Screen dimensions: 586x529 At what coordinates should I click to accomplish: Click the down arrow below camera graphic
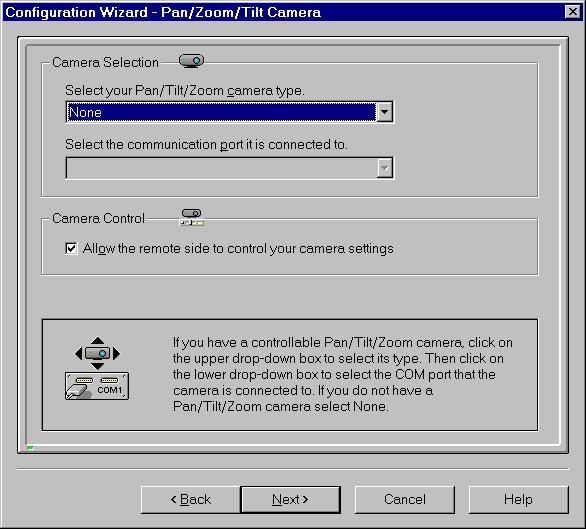(x=98, y=366)
